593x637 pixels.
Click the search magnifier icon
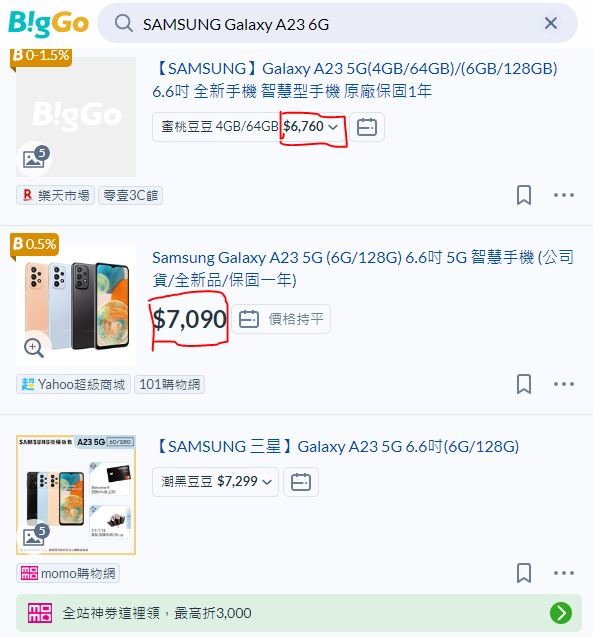[124, 24]
